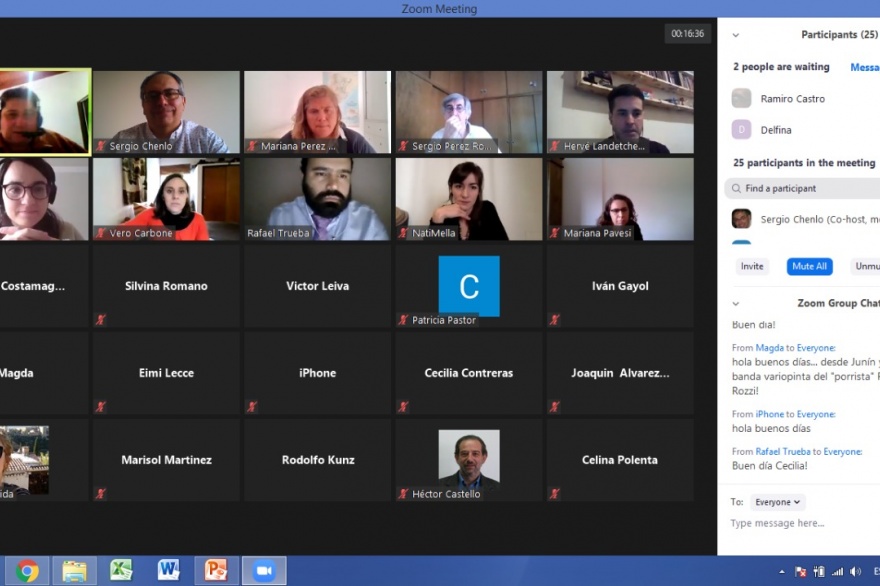Open PowerPoint from the taskbar
This screenshot has width=880, height=586.
point(216,570)
